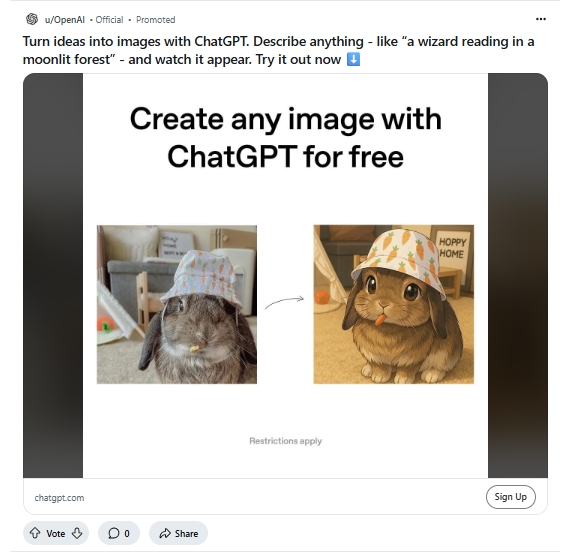The image size is (574, 552).
Task: Click the OpenAI logo avatar
Action: coord(32,19)
